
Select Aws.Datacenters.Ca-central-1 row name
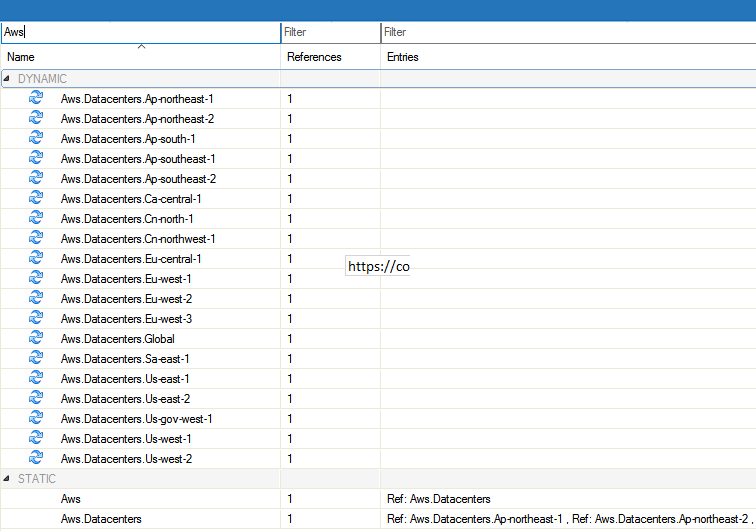tap(131, 199)
